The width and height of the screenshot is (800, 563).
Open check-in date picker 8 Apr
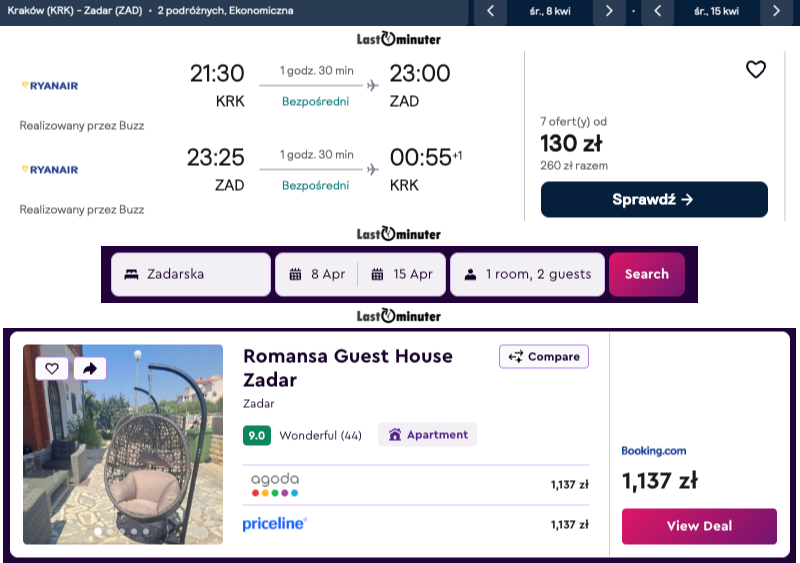click(x=316, y=274)
